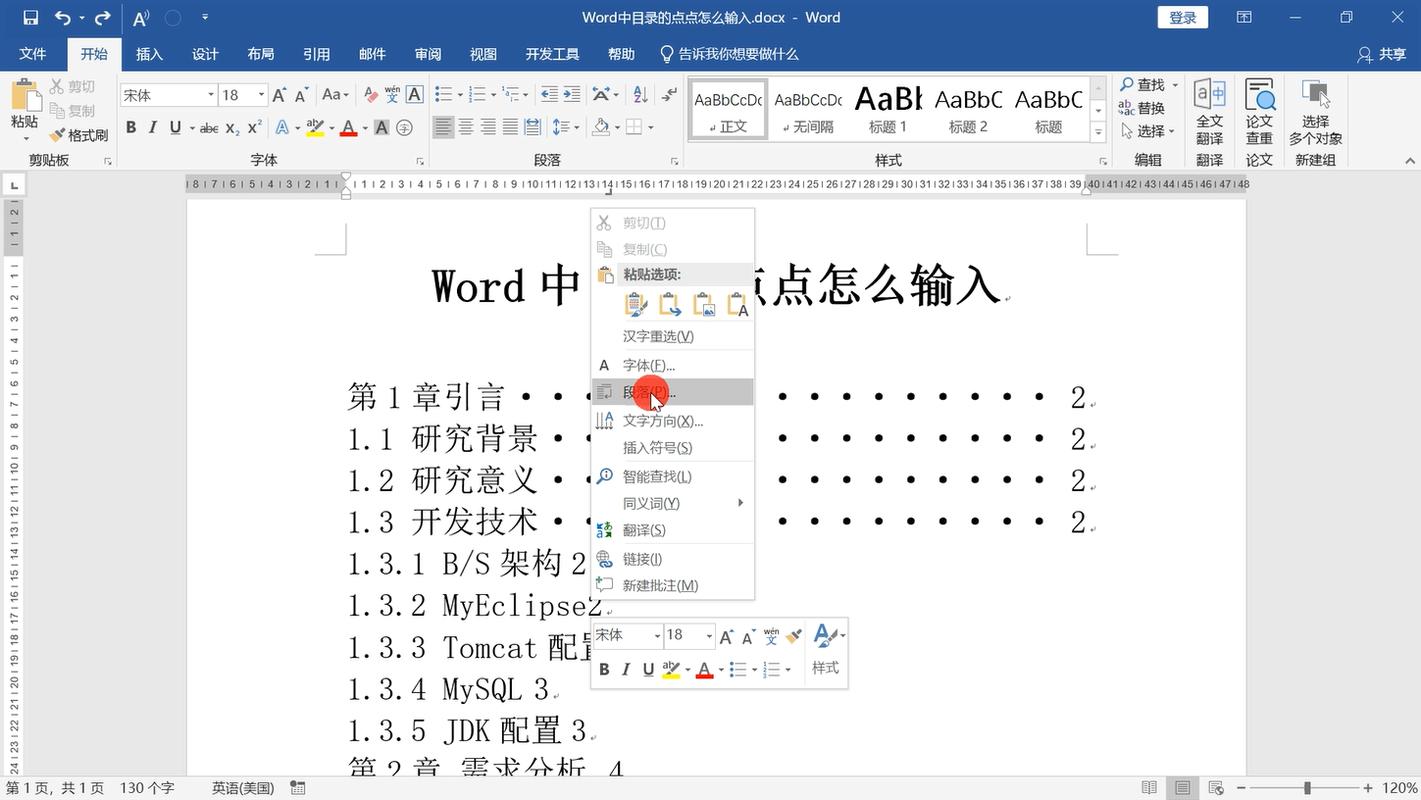Click the 120% zoom level in status bar

(1399, 788)
